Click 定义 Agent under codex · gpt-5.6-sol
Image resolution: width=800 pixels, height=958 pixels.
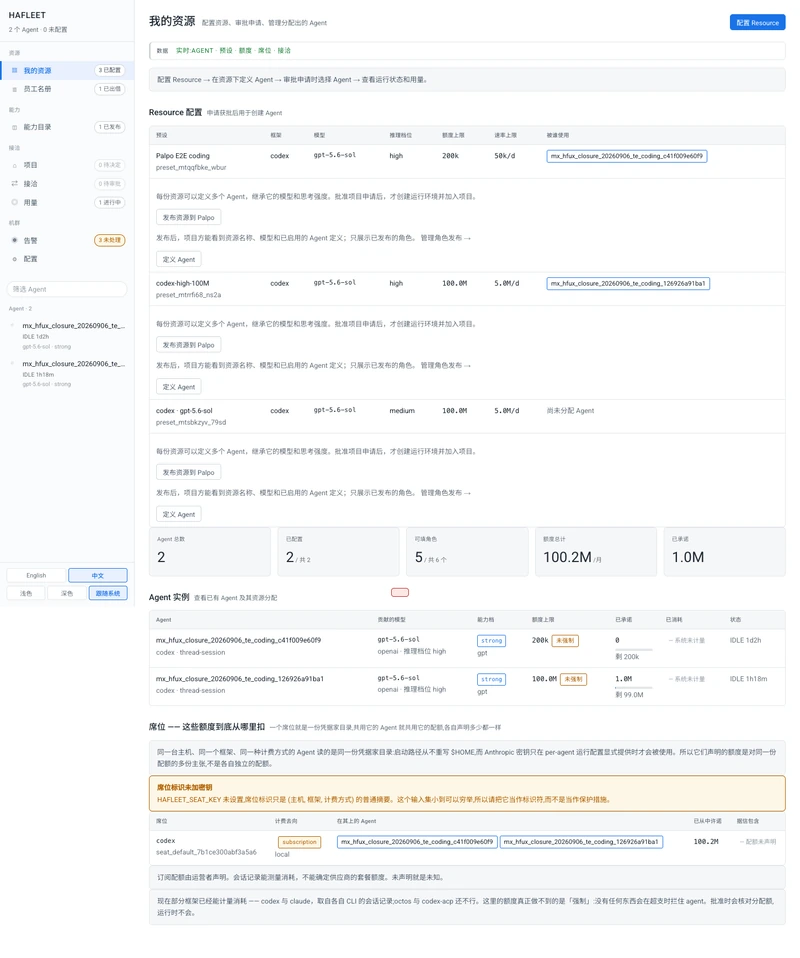pos(178,514)
